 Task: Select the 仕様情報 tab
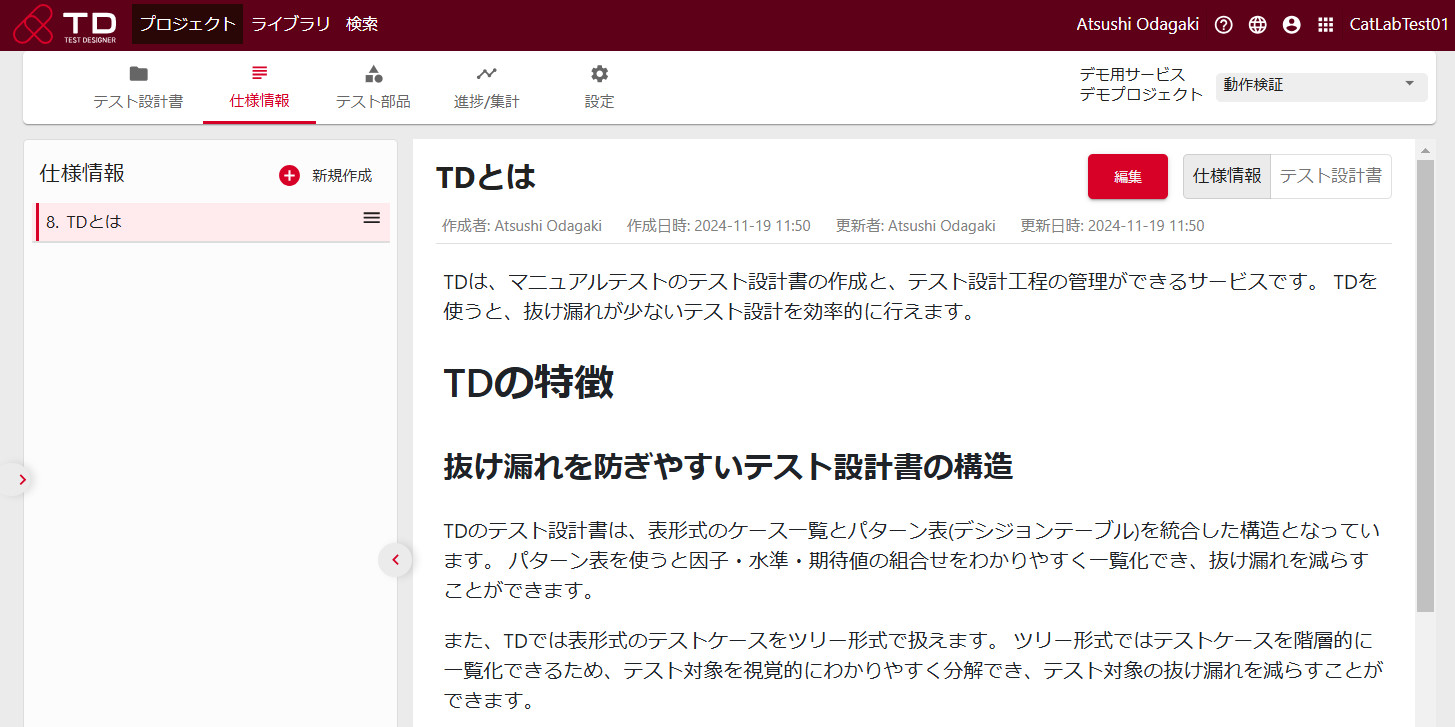tap(259, 88)
